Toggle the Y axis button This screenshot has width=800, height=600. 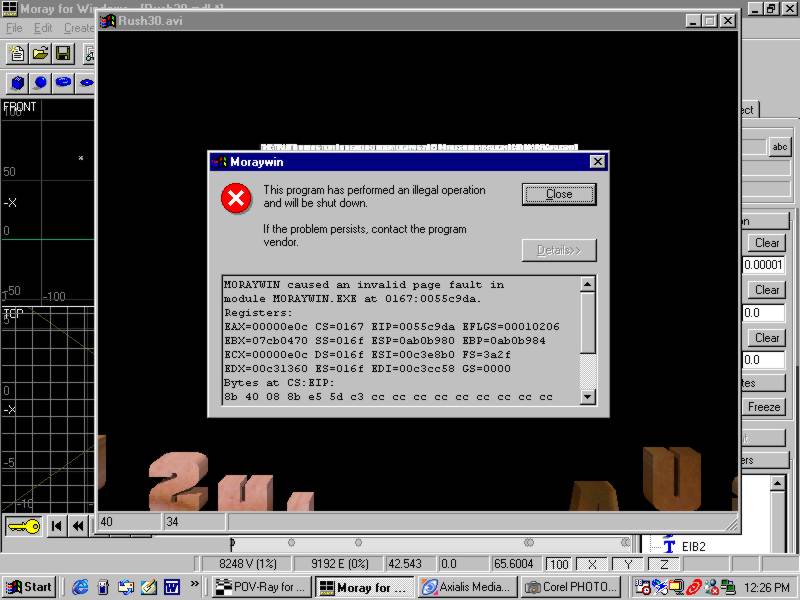[628, 565]
